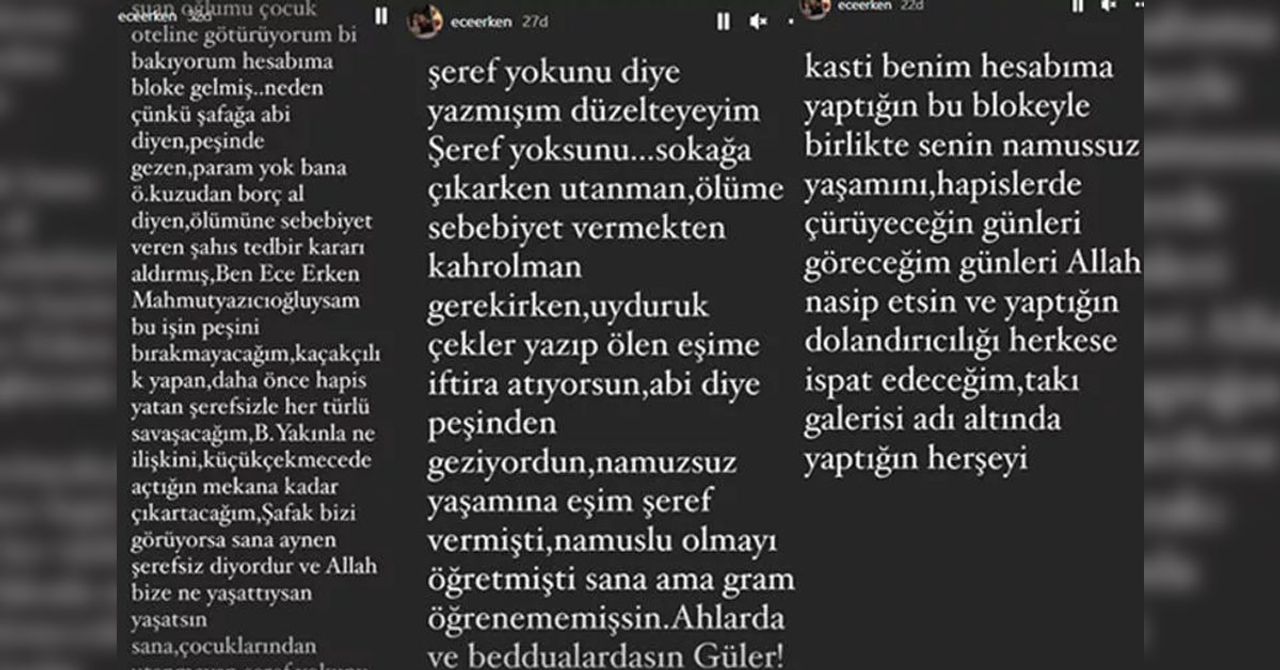This screenshot has height=670, width=1280.
Task: Click the line 'yaptığın herşeyi'
Action: pos(916,459)
